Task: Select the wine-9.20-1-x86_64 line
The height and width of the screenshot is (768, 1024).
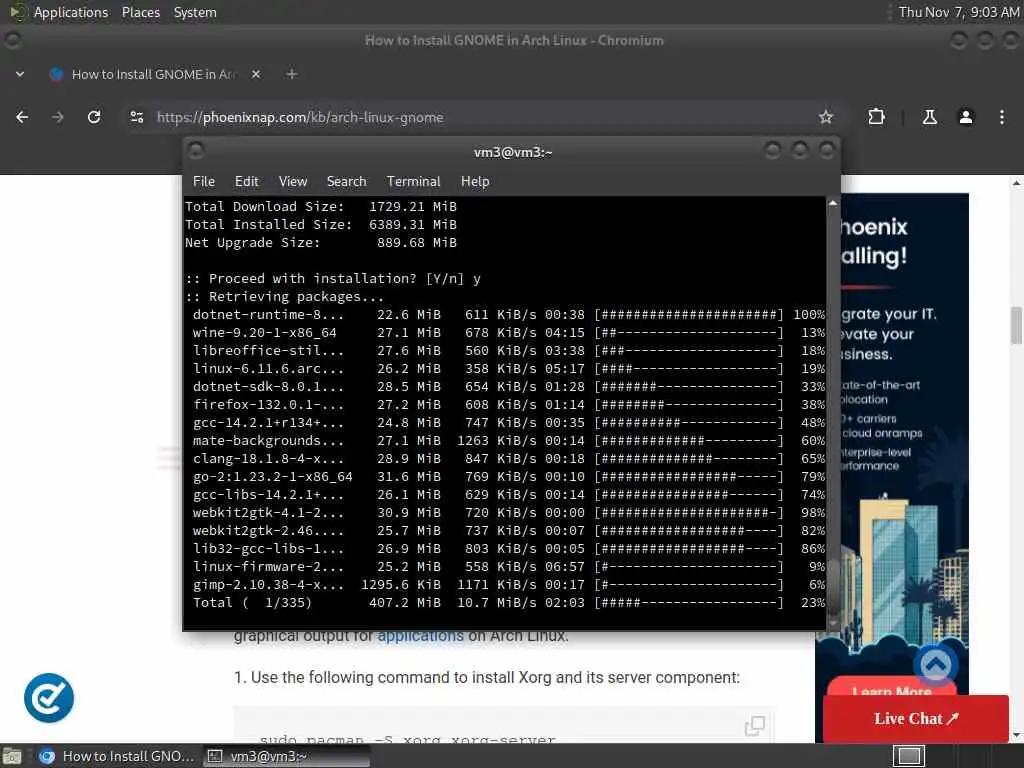Action: coord(504,332)
